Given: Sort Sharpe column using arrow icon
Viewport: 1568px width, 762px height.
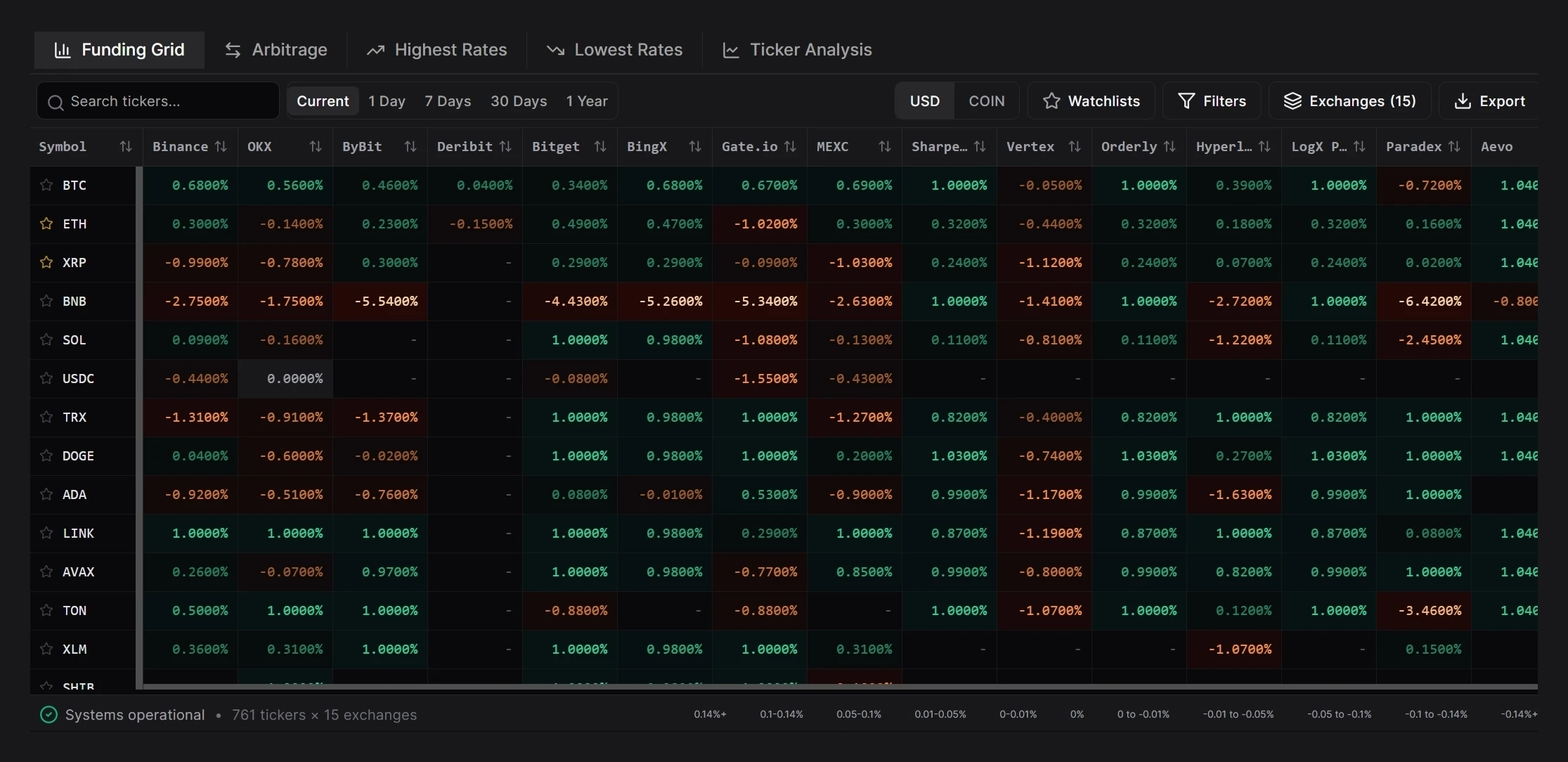Looking at the screenshot, I should click(x=980, y=146).
